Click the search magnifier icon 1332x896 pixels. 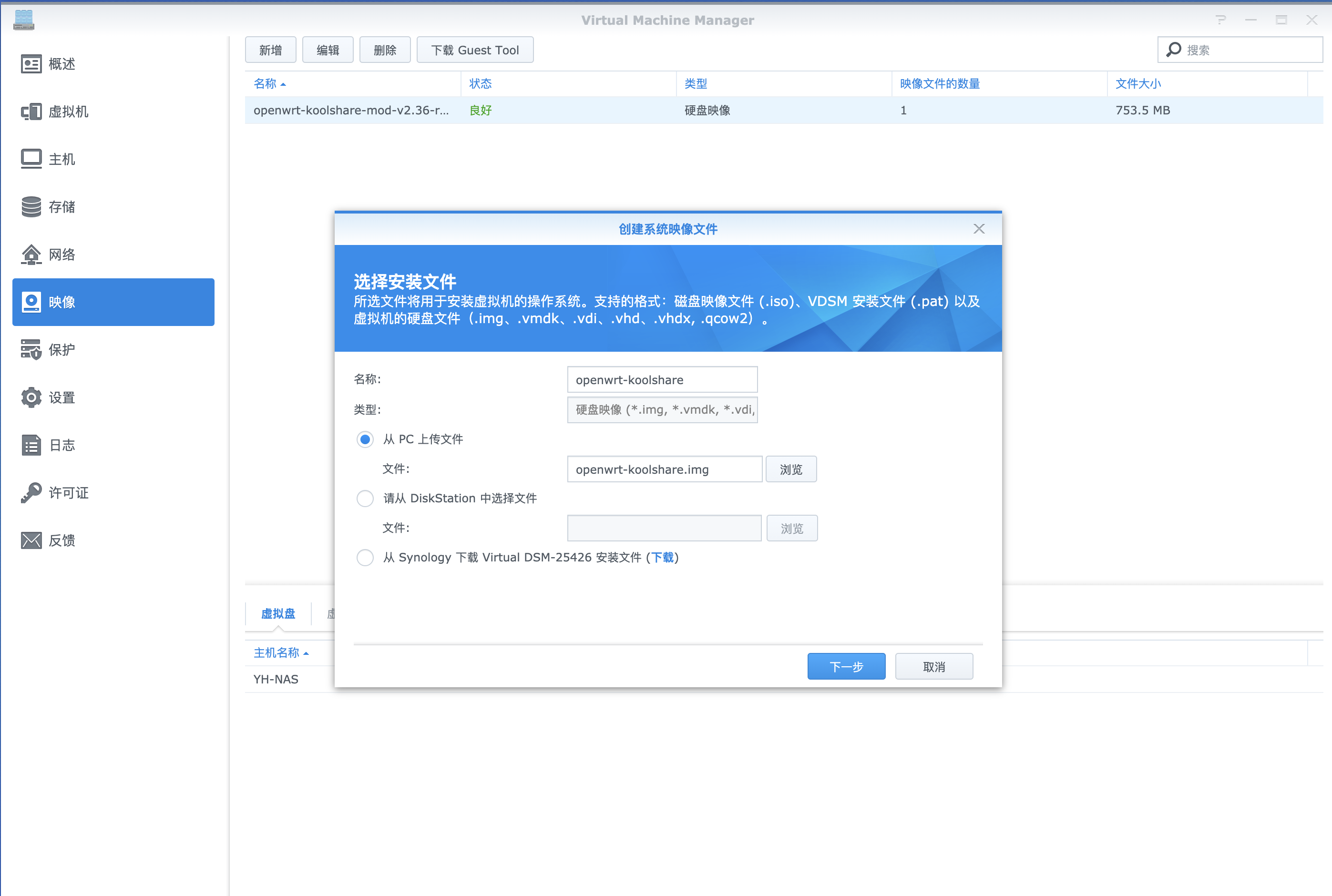[x=1173, y=50]
